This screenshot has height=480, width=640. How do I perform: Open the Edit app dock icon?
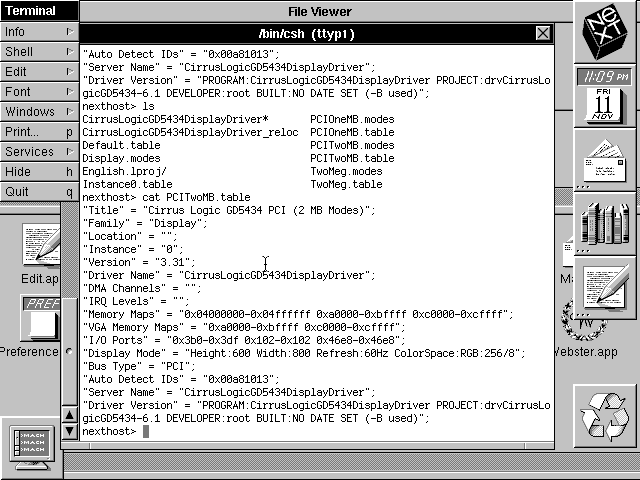point(605,289)
